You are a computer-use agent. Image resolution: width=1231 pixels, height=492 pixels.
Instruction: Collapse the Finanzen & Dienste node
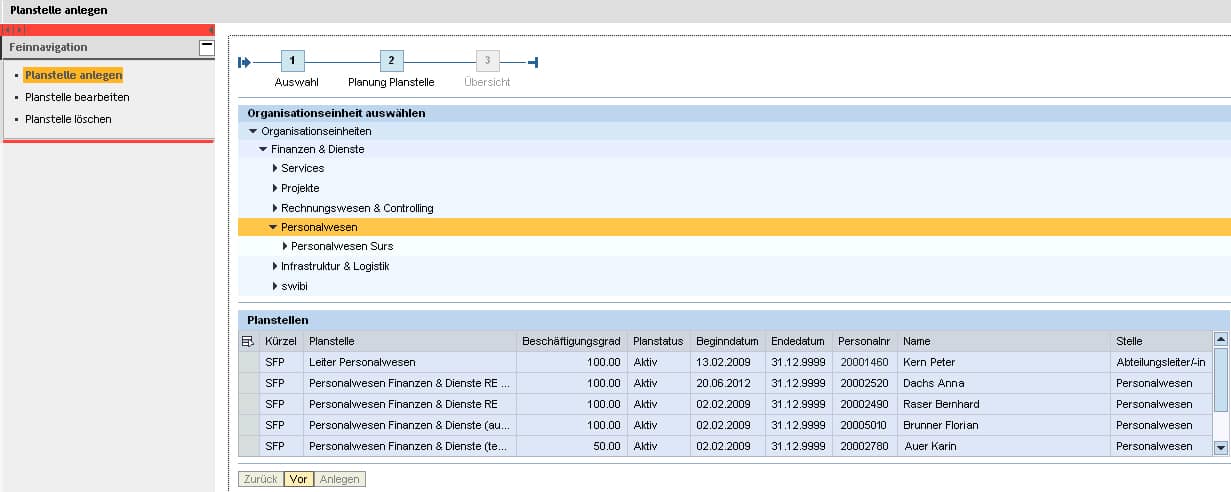point(263,150)
